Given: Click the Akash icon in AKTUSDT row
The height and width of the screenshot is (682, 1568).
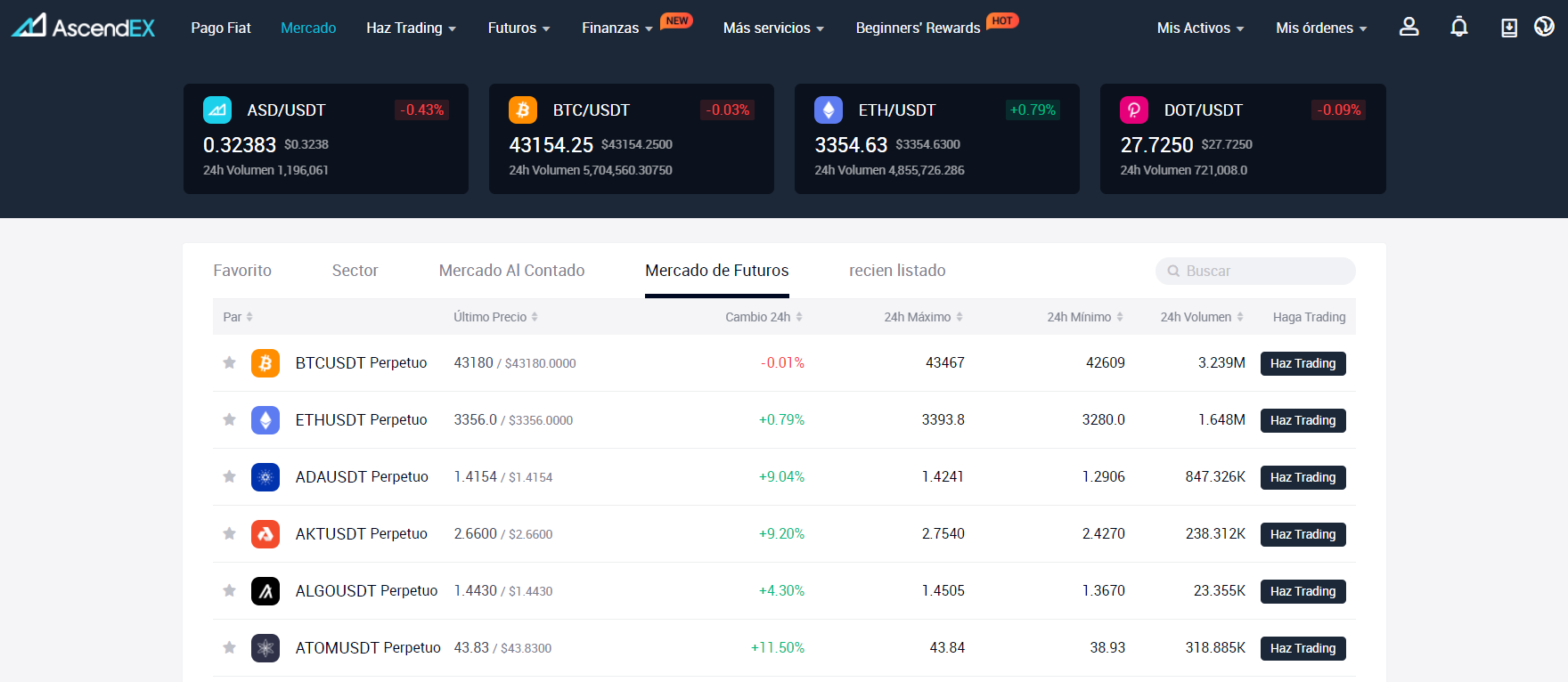Looking at the screenshot, I should (265, 534).
